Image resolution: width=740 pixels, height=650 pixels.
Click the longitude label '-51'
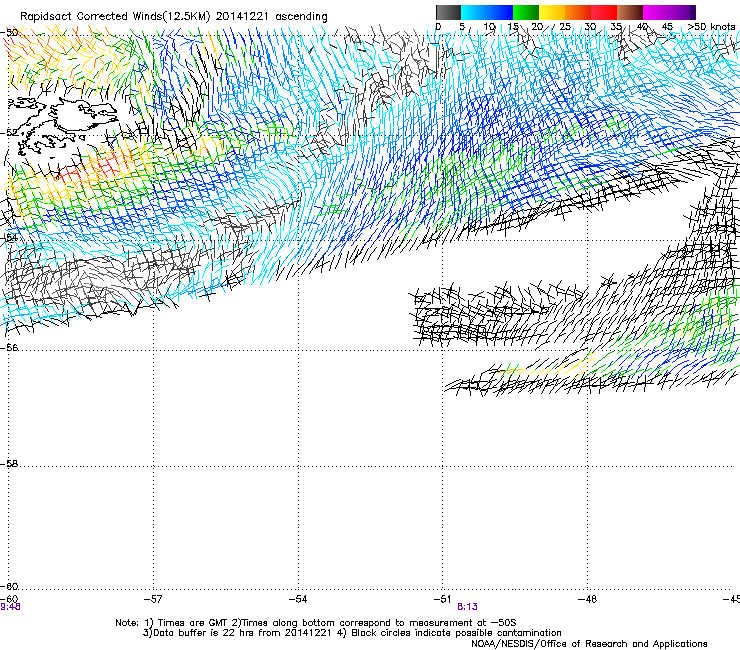coord(442,599)
